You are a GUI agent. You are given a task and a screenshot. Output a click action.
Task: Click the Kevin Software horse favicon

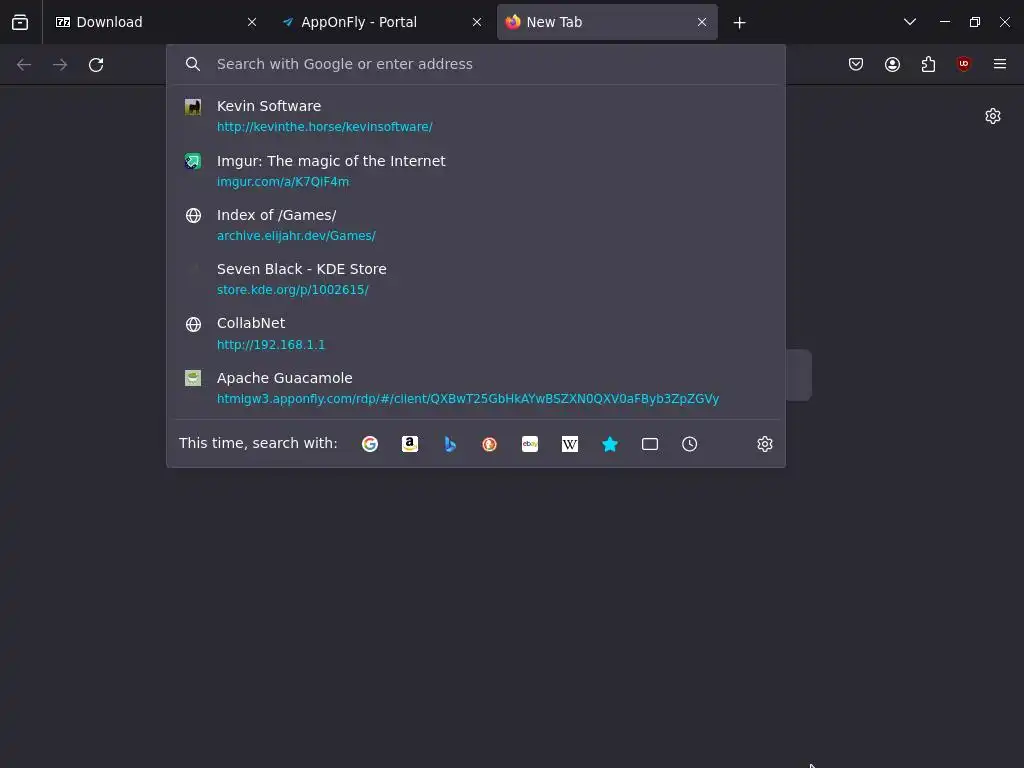click(x=193, y=106)
